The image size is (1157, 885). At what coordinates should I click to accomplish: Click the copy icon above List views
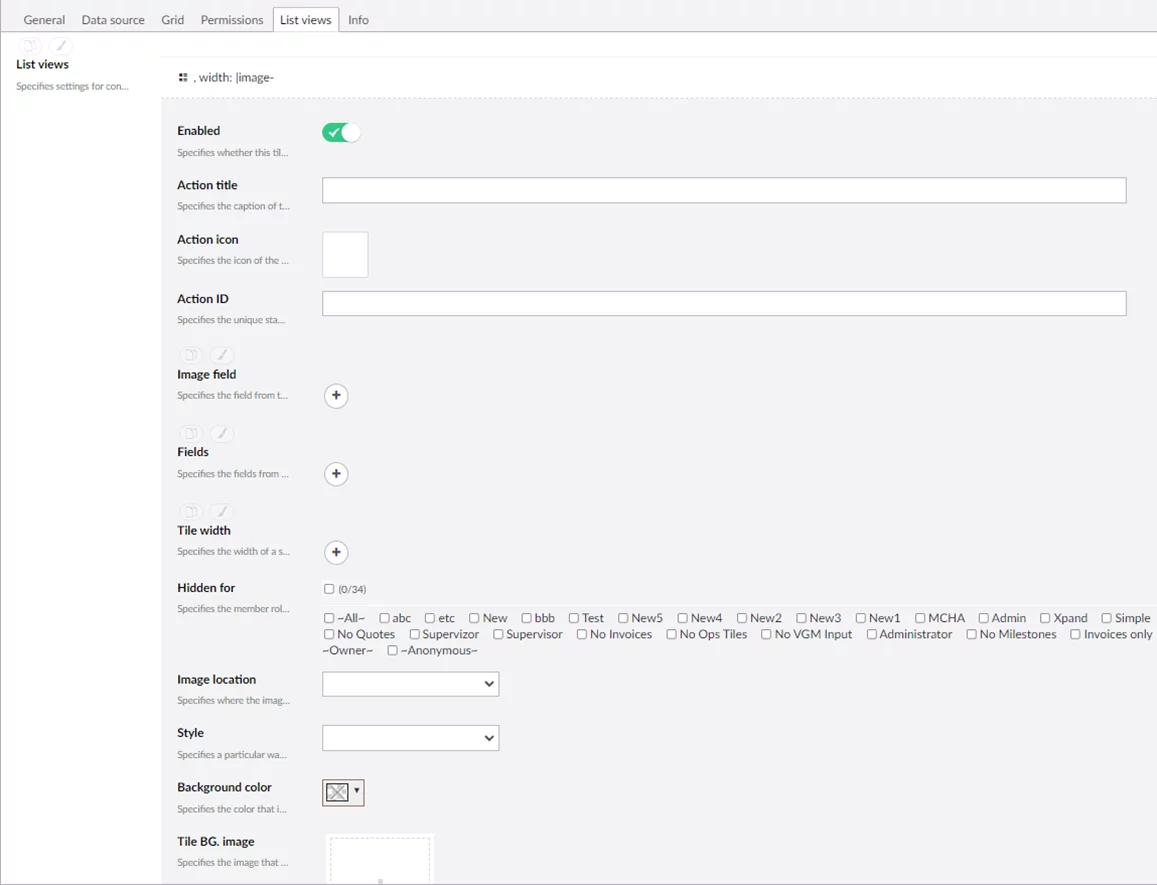(x=31, y=46)
